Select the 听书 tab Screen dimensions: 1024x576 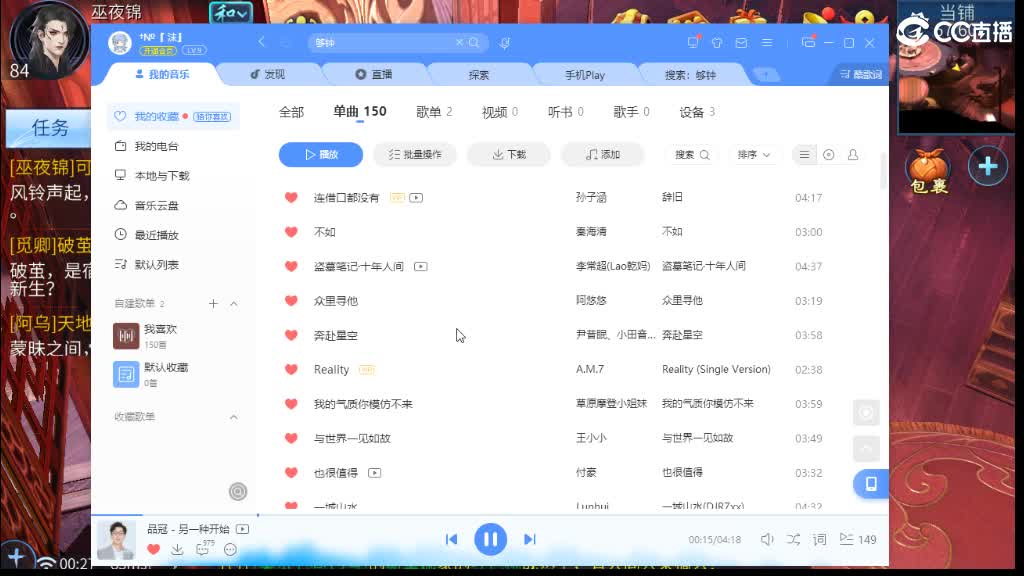566,112
